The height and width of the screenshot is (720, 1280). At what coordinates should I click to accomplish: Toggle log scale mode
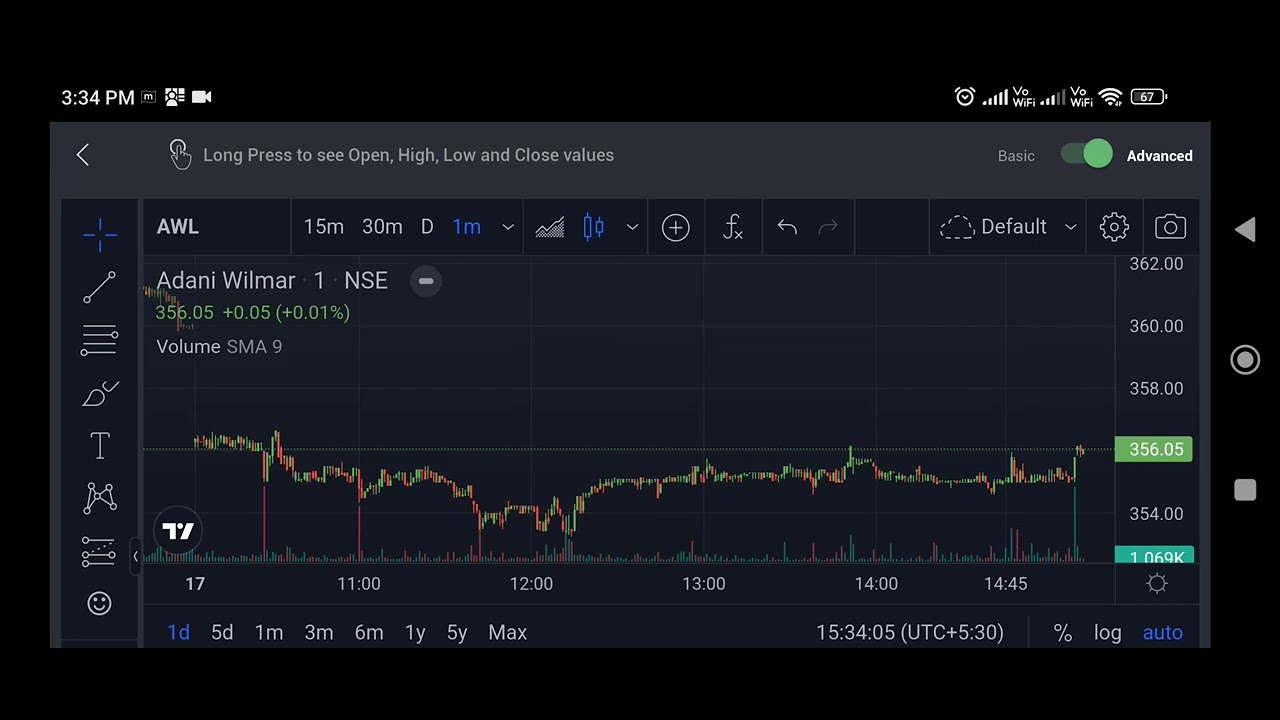(1107, 632)
